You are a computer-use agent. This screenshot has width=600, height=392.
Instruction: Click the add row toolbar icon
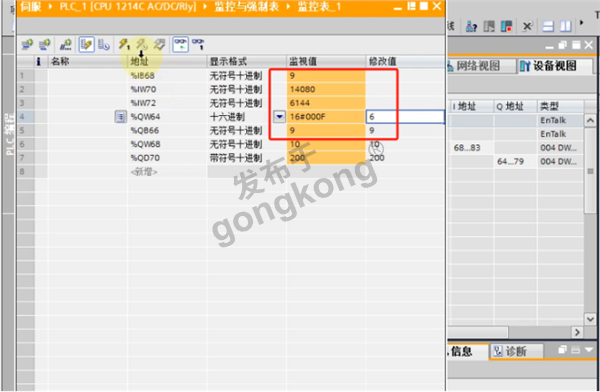click(x=45, y=44)
